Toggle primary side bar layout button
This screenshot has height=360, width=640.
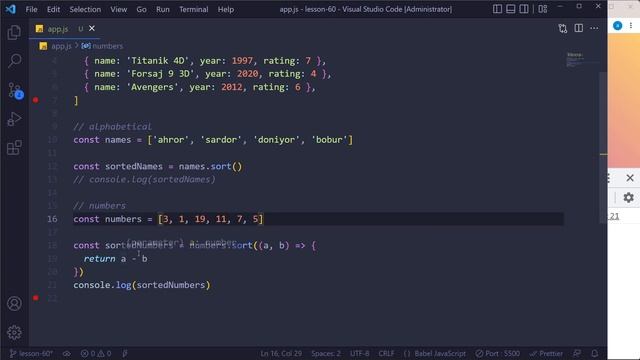pos(497,9)
